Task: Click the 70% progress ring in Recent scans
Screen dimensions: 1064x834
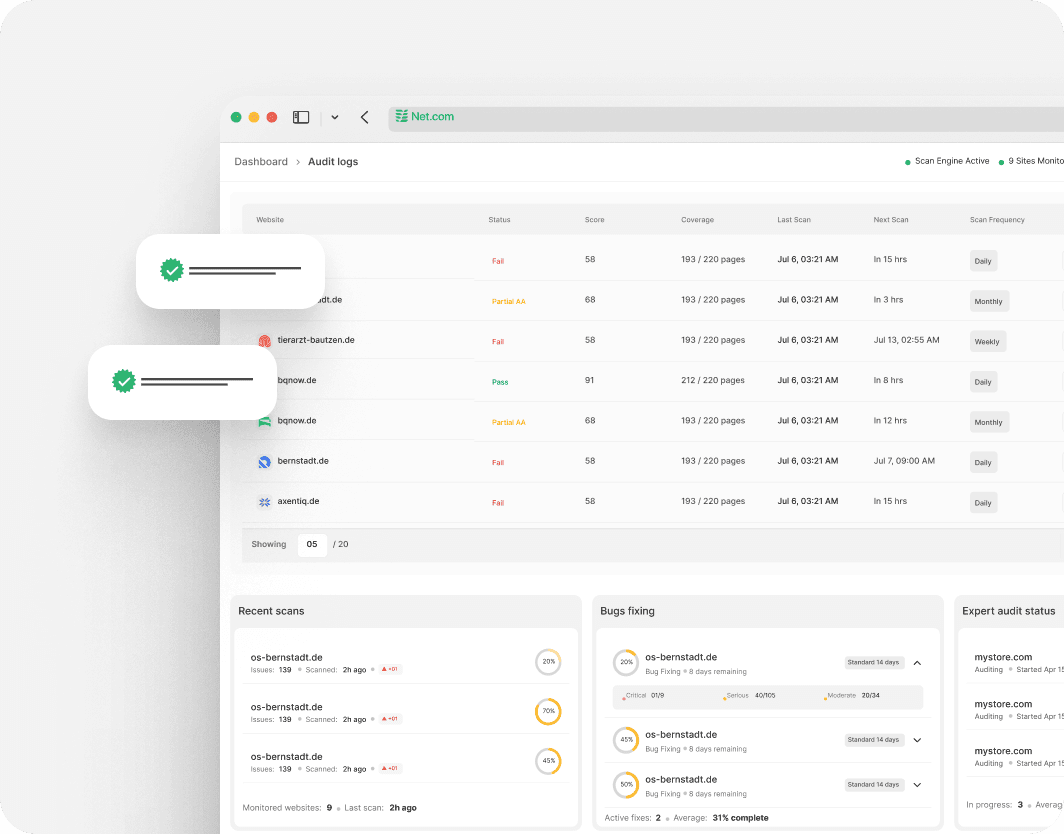Action: [548, 711]
